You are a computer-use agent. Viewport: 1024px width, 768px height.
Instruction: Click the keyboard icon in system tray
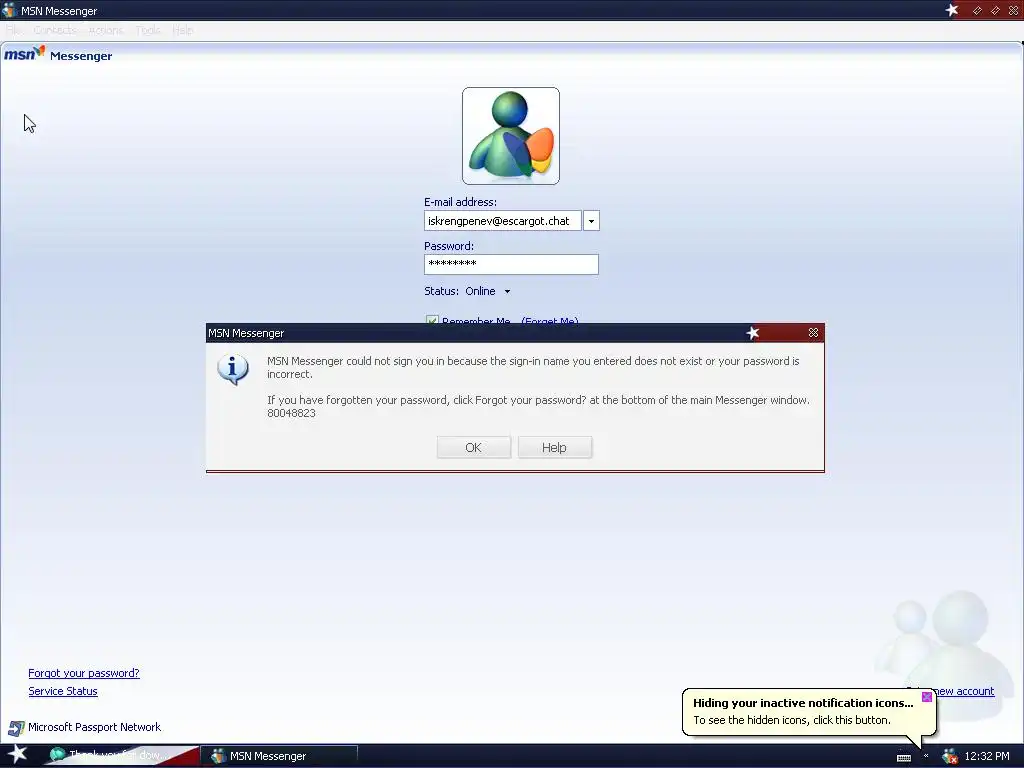click(x=904, y=757)
